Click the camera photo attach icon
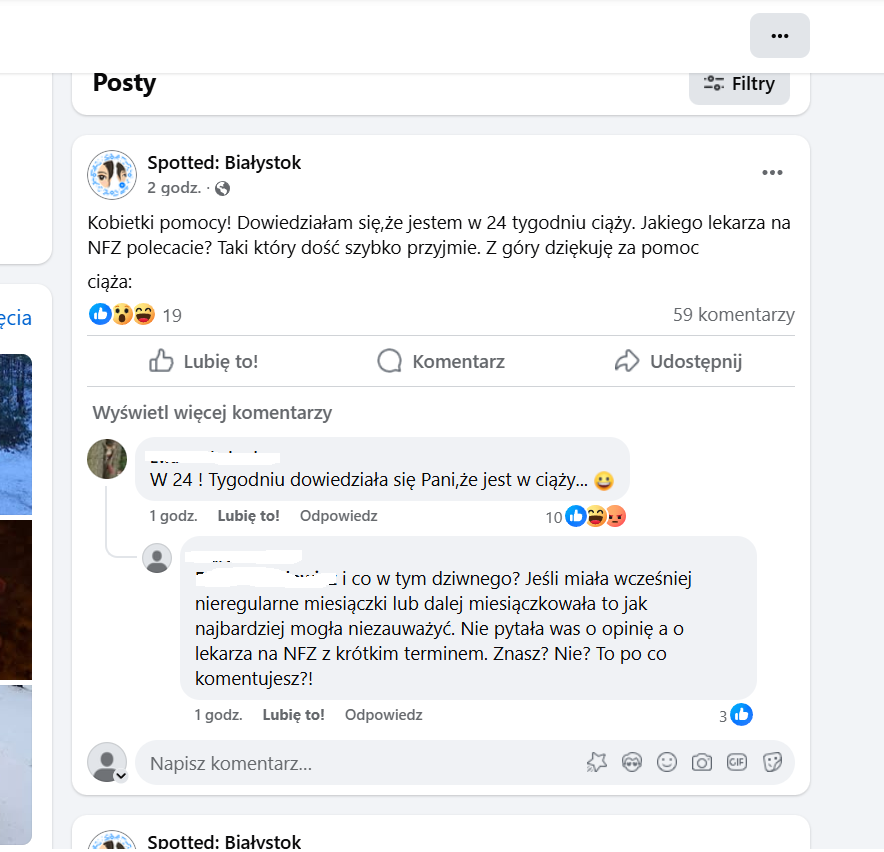This screenshot has height=852, width=884. coord(702,762)
